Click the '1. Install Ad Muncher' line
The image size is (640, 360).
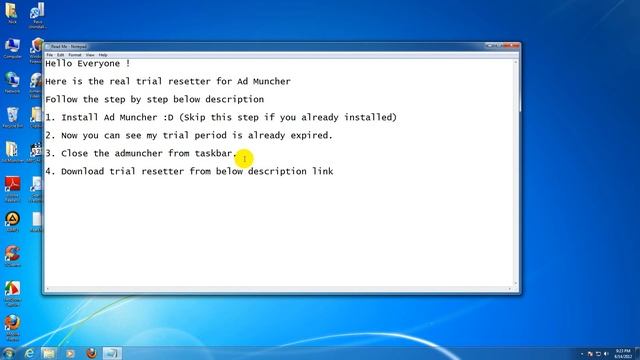tap(221, 117)
